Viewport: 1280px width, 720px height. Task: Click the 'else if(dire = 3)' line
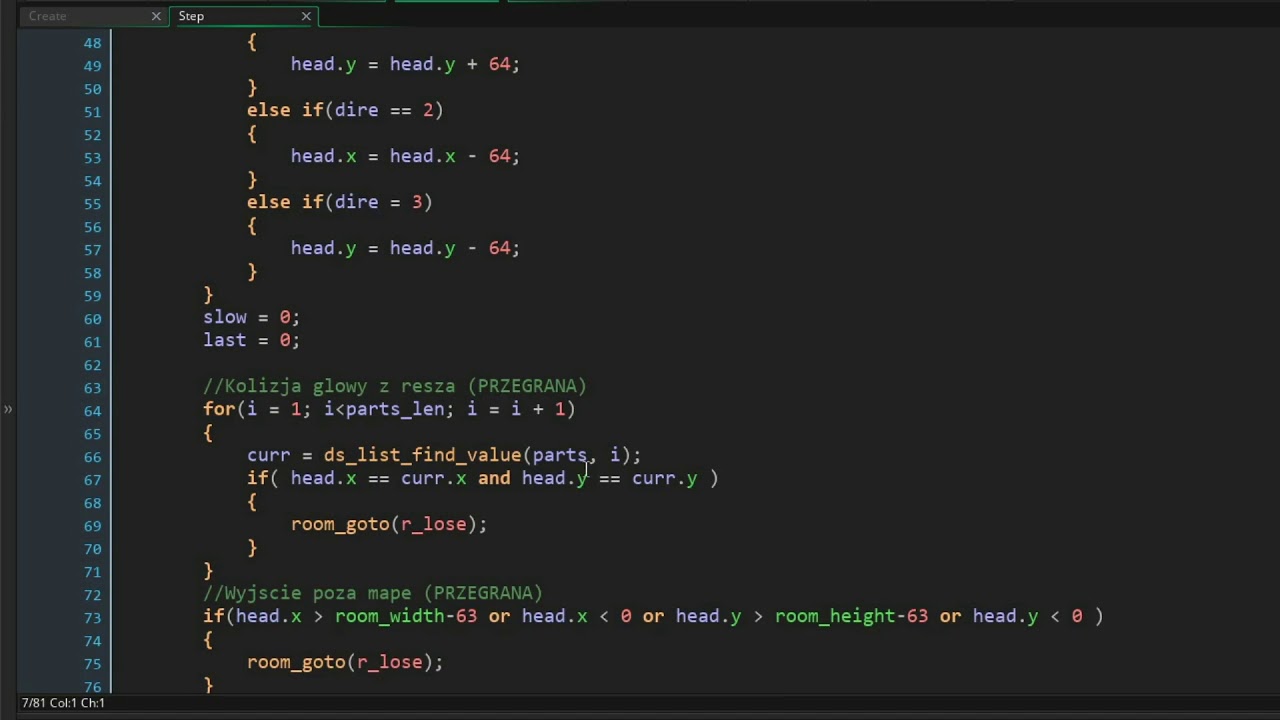pyautogui.click(x=340, y=202)
